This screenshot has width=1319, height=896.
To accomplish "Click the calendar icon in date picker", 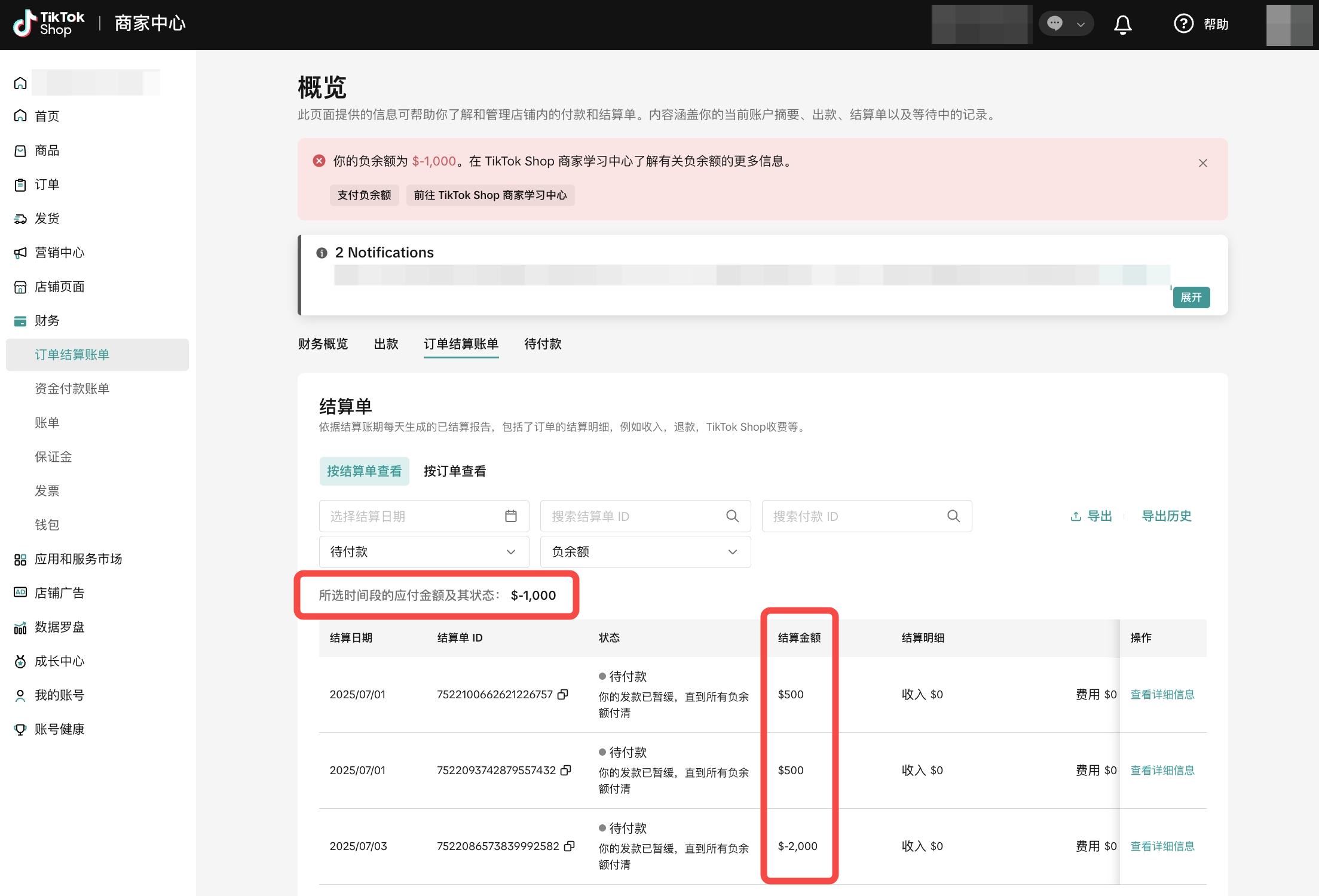I will coord(511,516).
